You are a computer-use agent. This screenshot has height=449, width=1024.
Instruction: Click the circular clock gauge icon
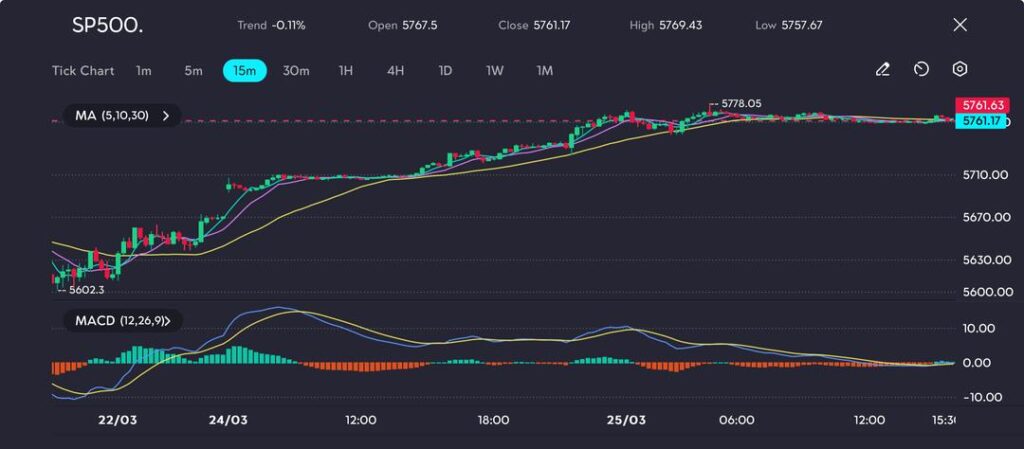[x=921, y=69]
